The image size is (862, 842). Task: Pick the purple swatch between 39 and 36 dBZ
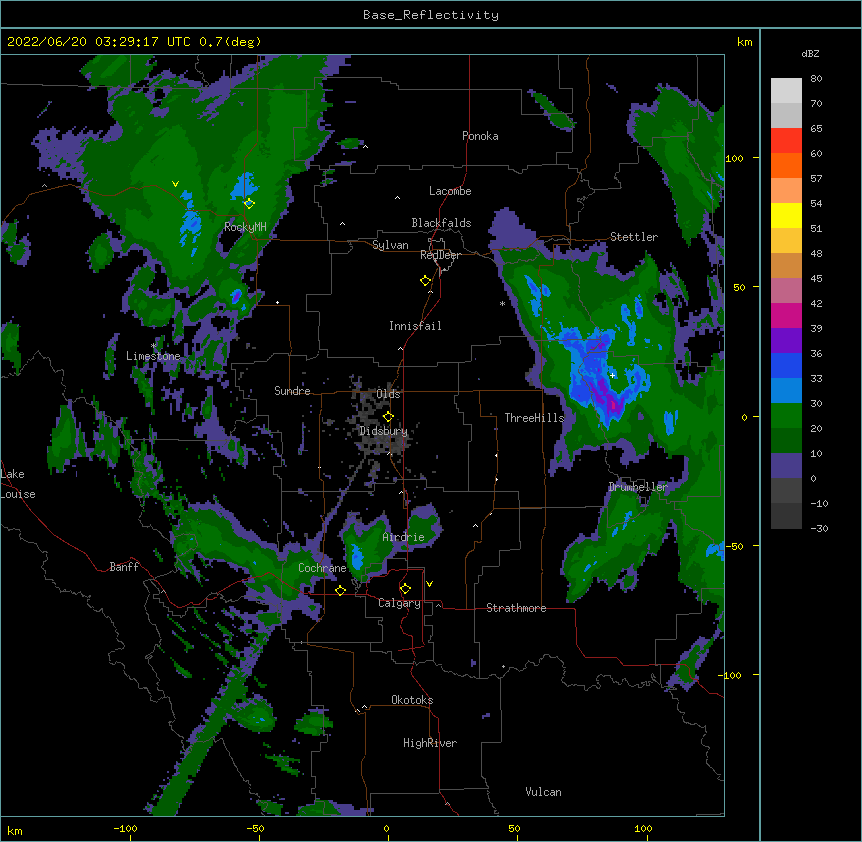pos(786,341)
